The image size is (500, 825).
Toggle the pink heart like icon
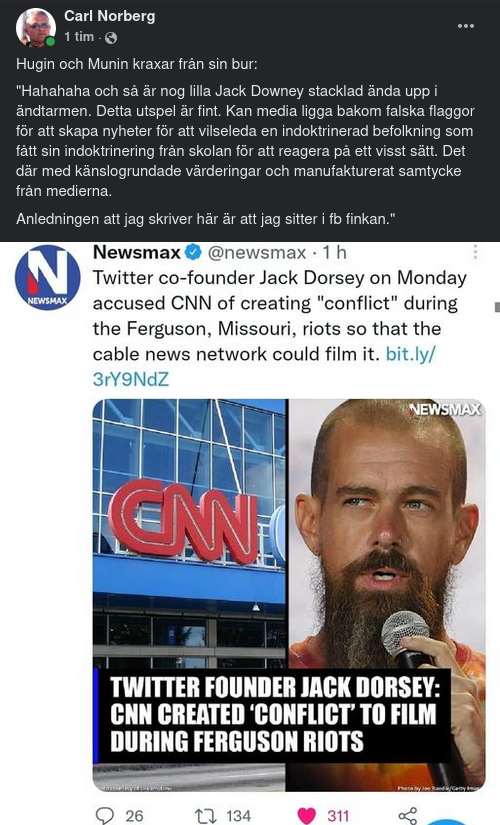[307, 816]
